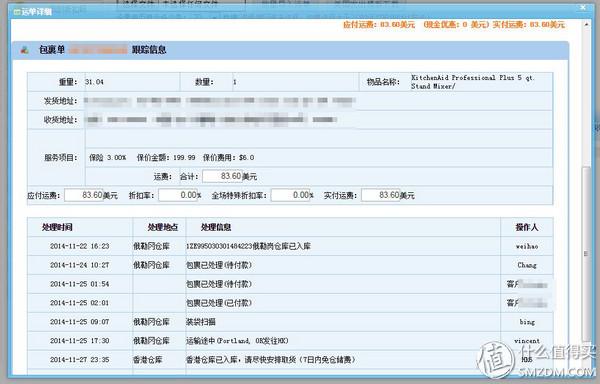Click the 实付运费 83.60 field
The width and height of the screenshot is (600, 384).
381,195
